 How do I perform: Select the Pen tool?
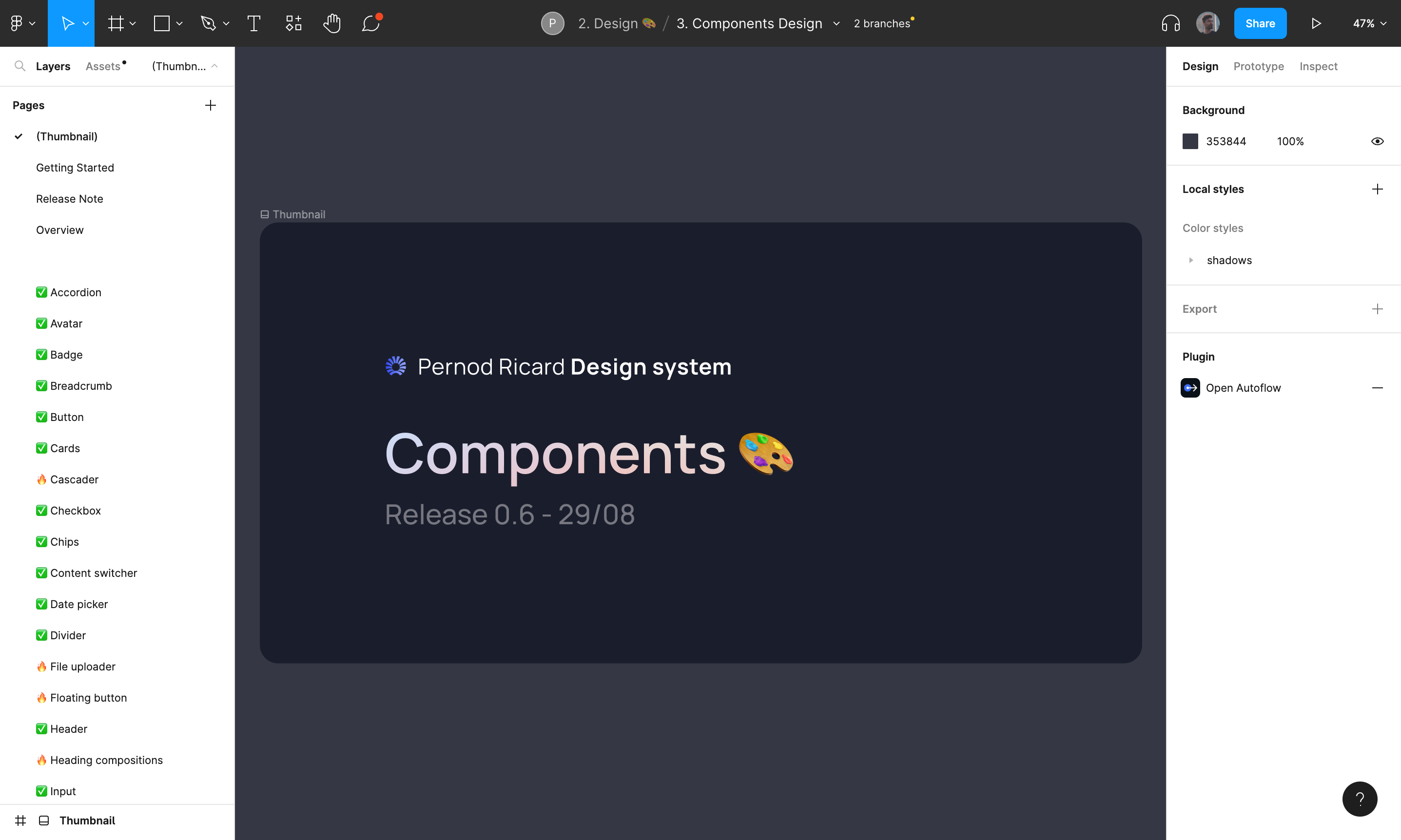pos(208,23)
